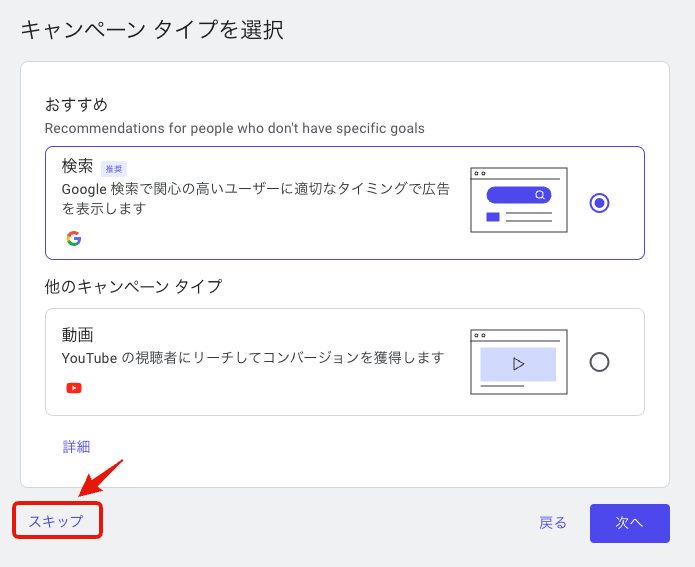Click the video campaign illustration

point(519,362)
